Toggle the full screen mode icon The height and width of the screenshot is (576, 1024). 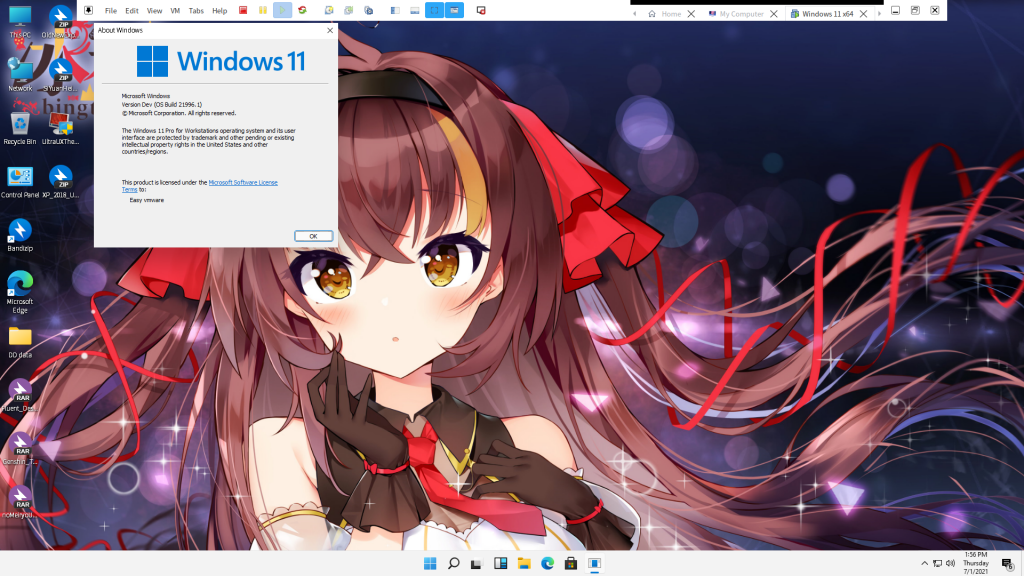pyautogui.click(x=434, y=10)
